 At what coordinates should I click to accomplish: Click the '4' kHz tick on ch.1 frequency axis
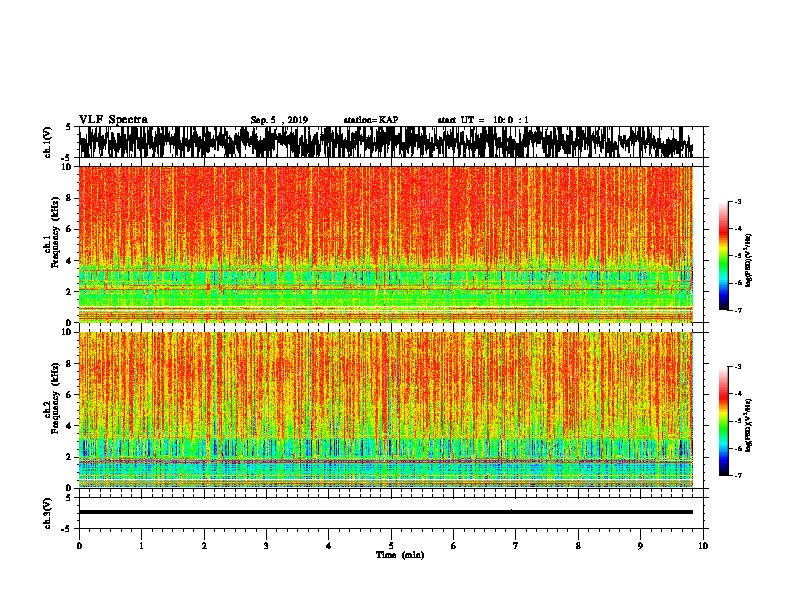(x=69, y=261)
